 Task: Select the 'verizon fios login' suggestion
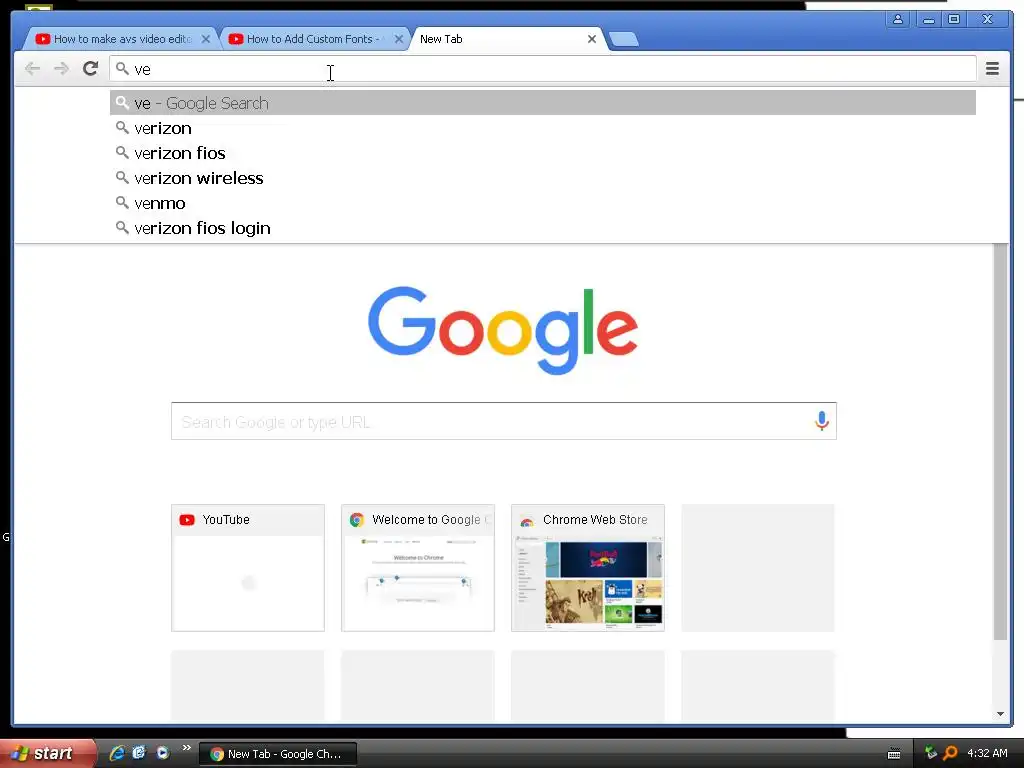543,228
